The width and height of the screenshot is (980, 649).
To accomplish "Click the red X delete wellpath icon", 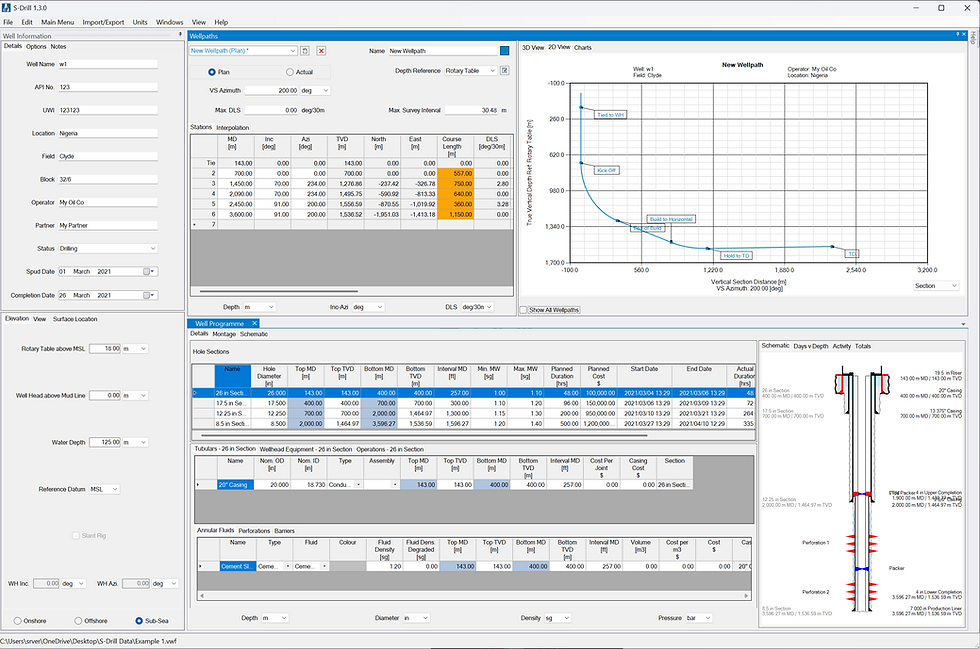I will pyautogui.click(x=321, y=51).
